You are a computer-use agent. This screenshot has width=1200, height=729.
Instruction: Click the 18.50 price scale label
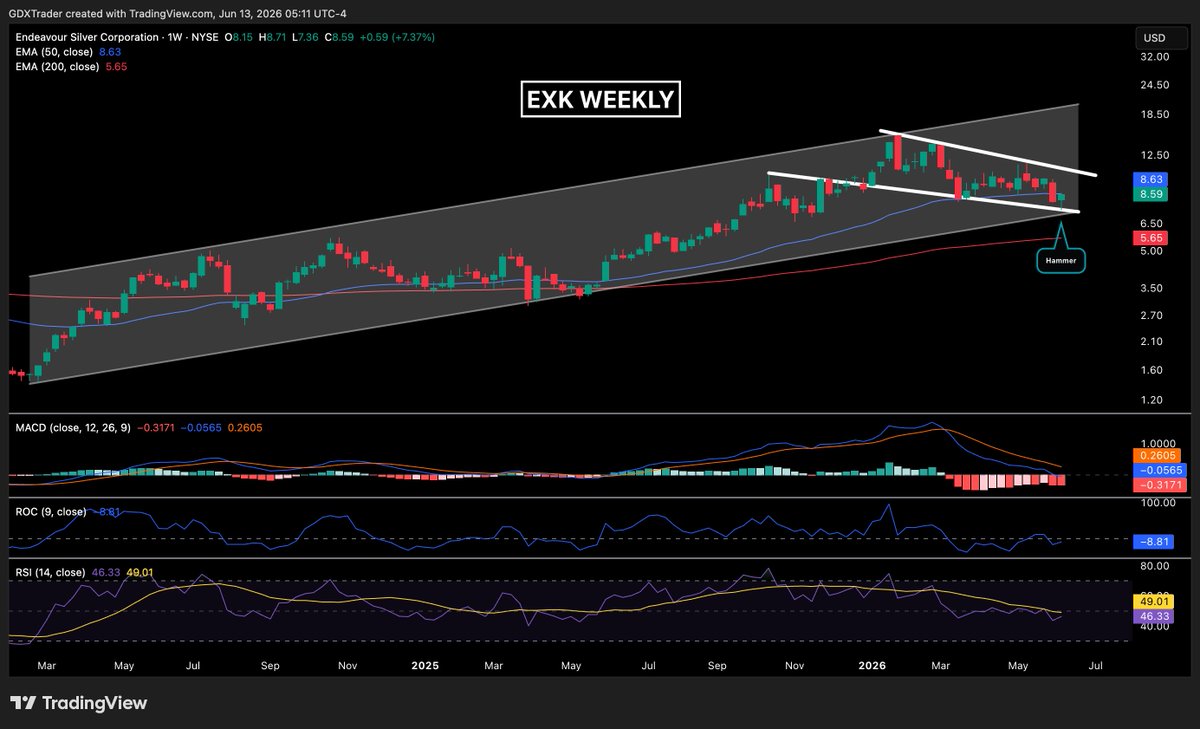1155,115
